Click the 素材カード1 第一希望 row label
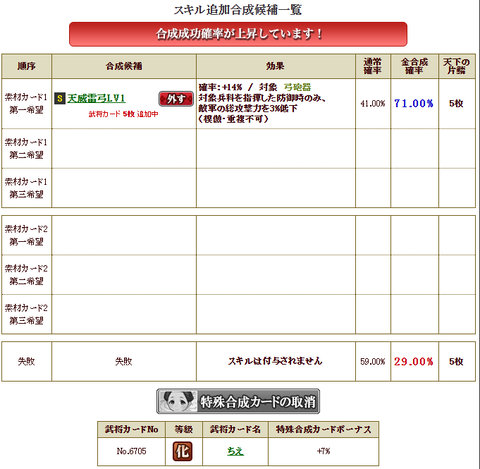Screen dimensions: 480x469 tap(26, 103)
